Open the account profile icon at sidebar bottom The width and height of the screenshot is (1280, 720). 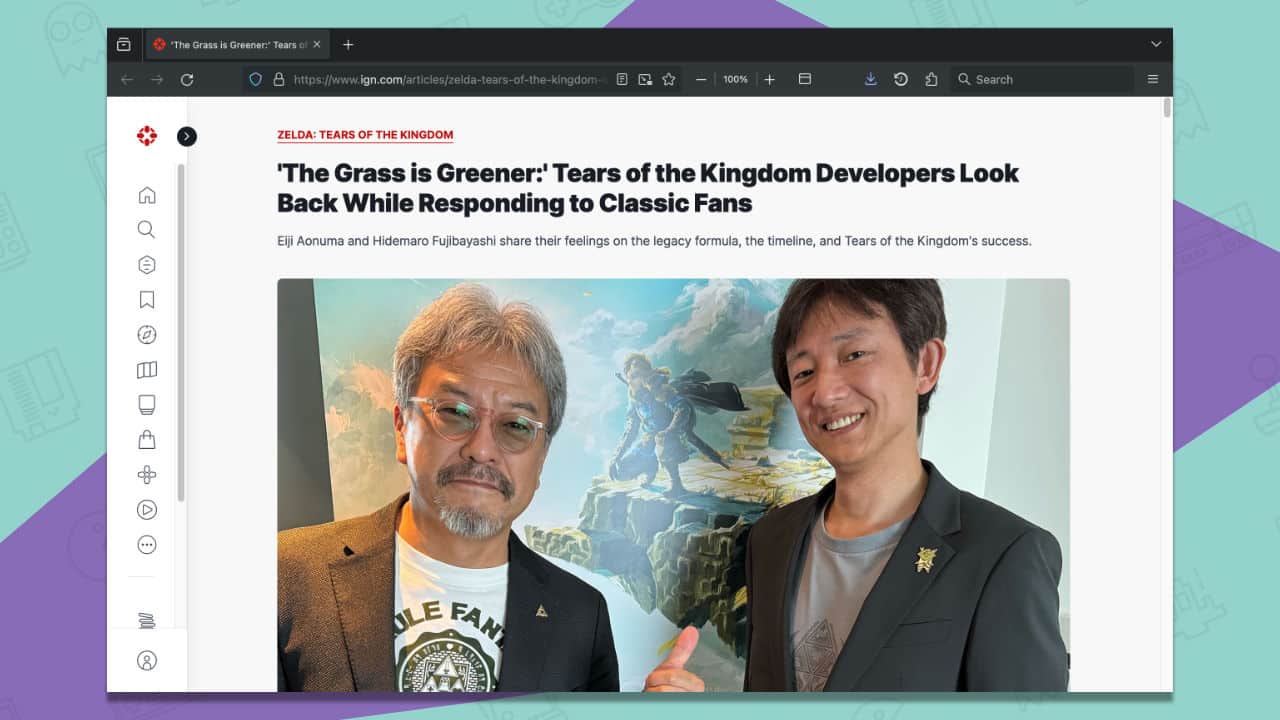click(147, 660)
